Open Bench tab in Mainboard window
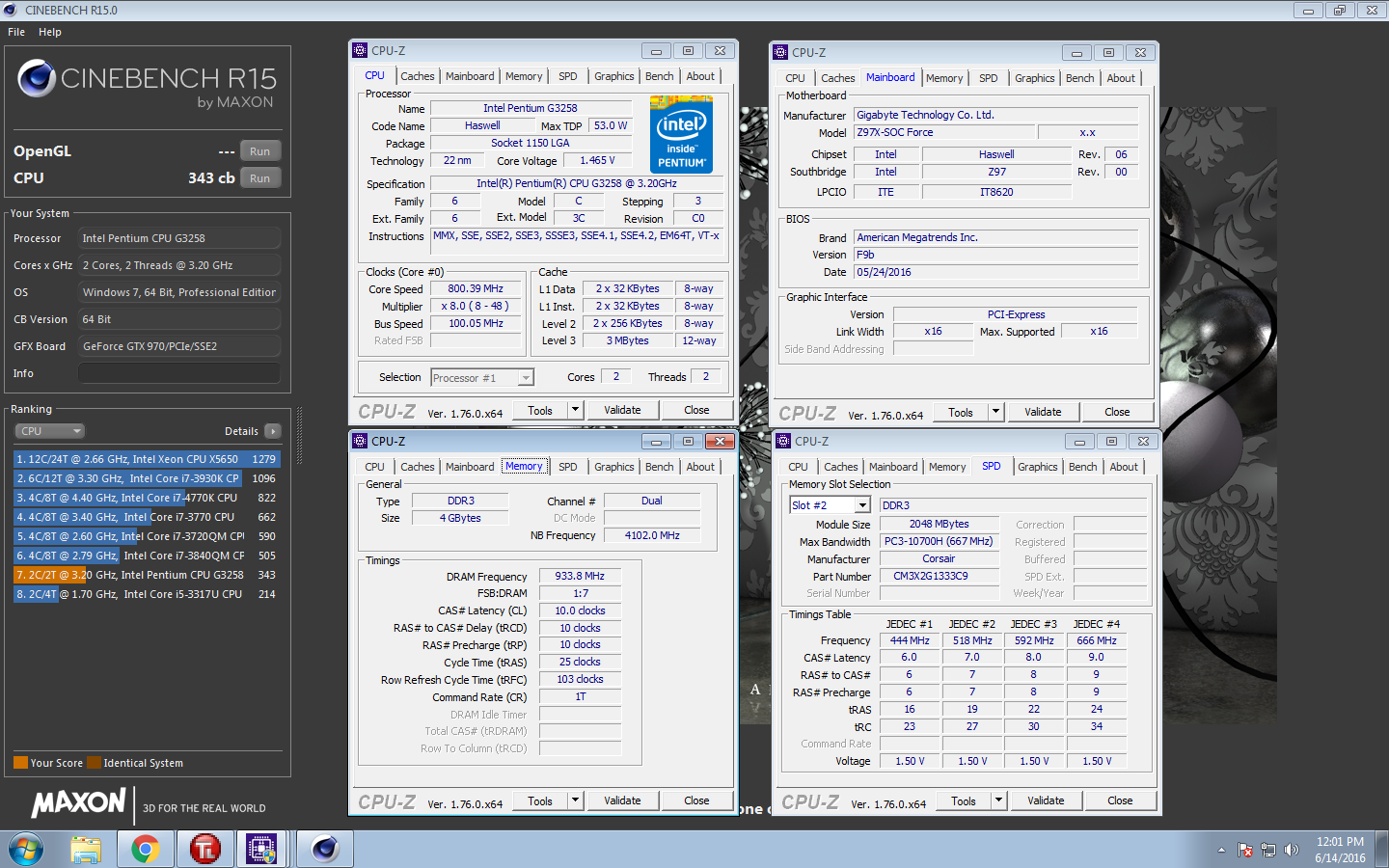The height and width of the screenshot is (868, 1389). pos(1080,78)
